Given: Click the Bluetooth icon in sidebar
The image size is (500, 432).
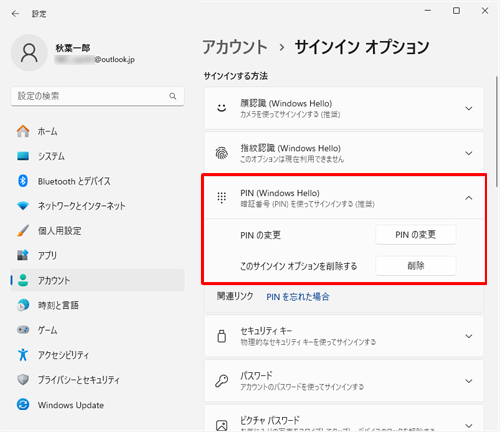Looking at the screenshot, I should click(23, 181).
